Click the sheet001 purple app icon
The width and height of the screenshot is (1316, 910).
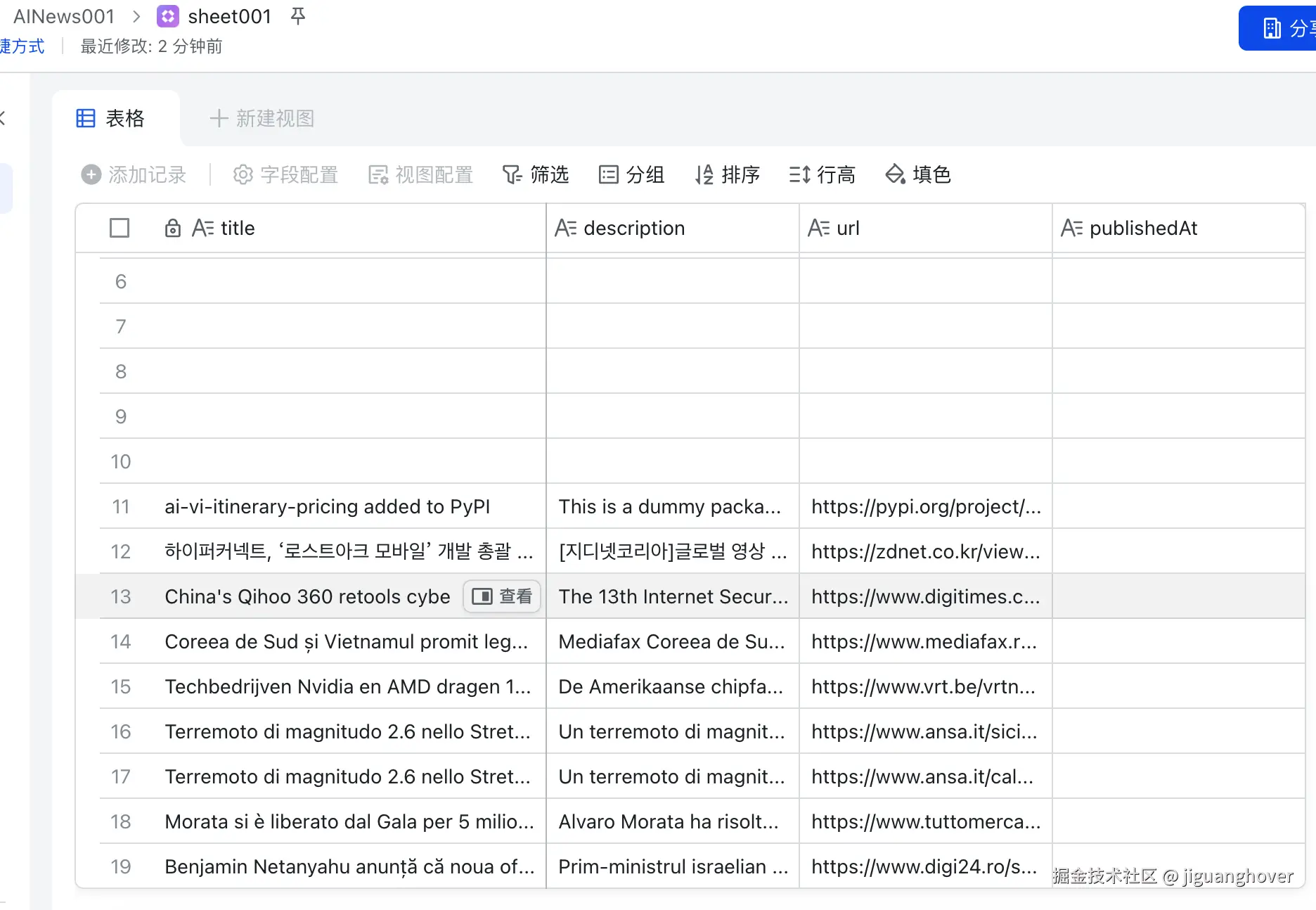[167, 16]
